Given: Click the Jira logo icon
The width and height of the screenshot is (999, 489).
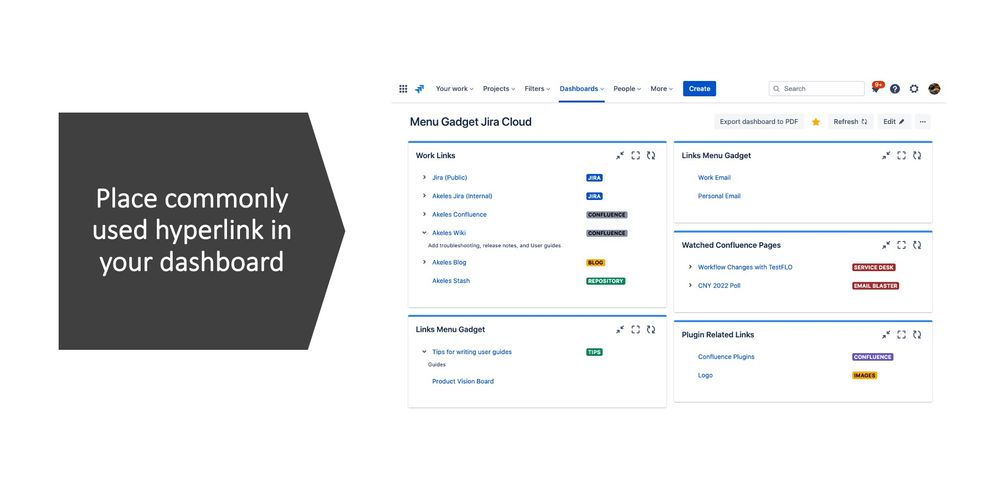Looking at the screenshot, I should 419,89.
